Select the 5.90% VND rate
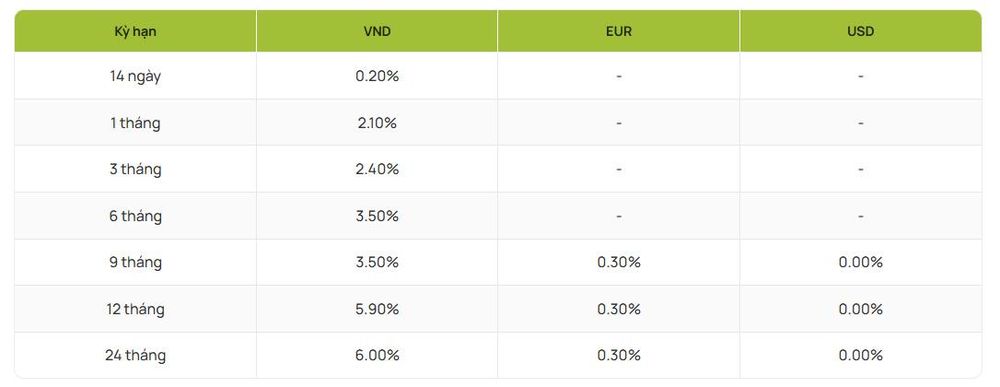This screenshot has width=1000, height=387. (377, 309)
